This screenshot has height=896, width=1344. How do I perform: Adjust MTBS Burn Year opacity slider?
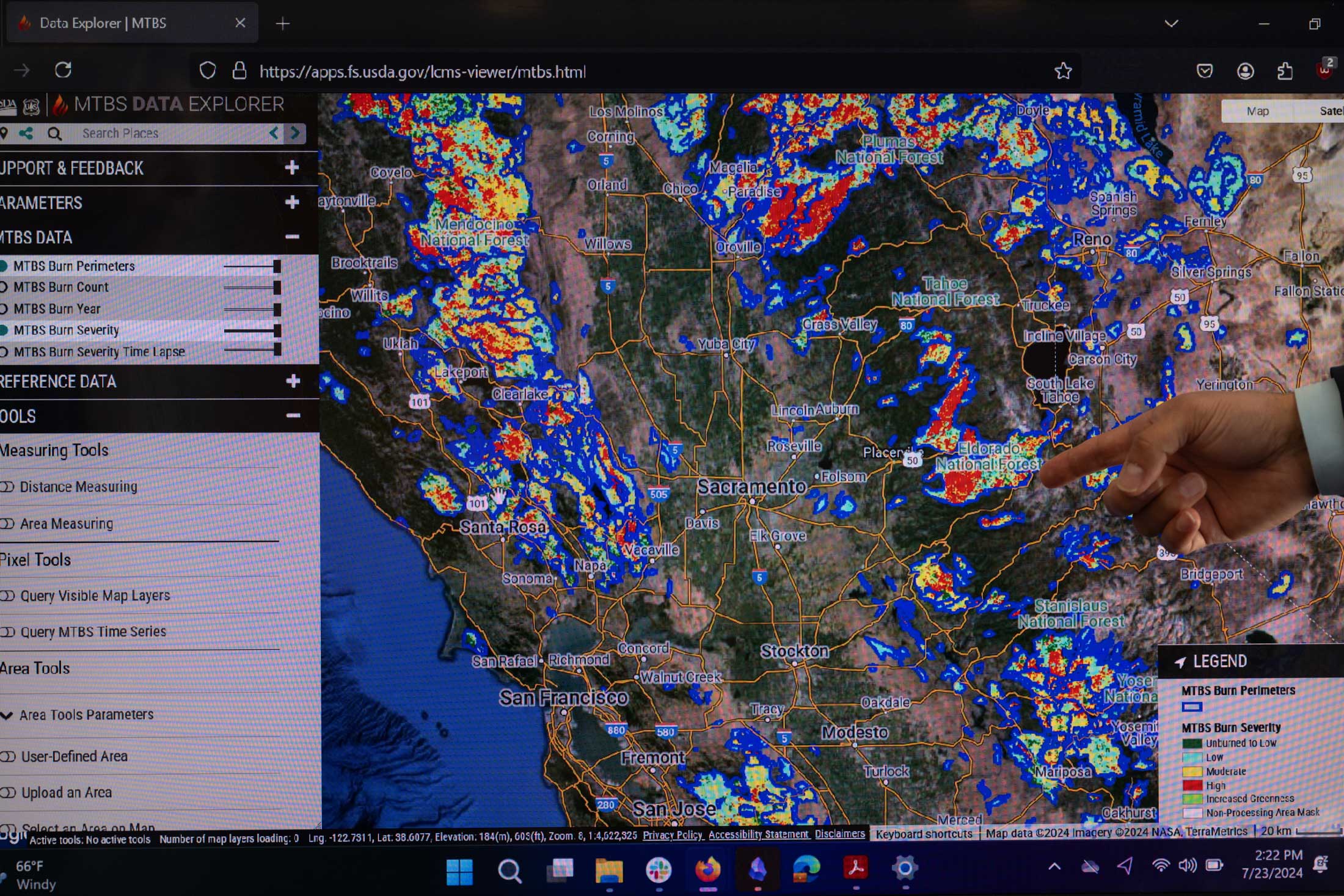pyautogui.click(x=276, y=309)
